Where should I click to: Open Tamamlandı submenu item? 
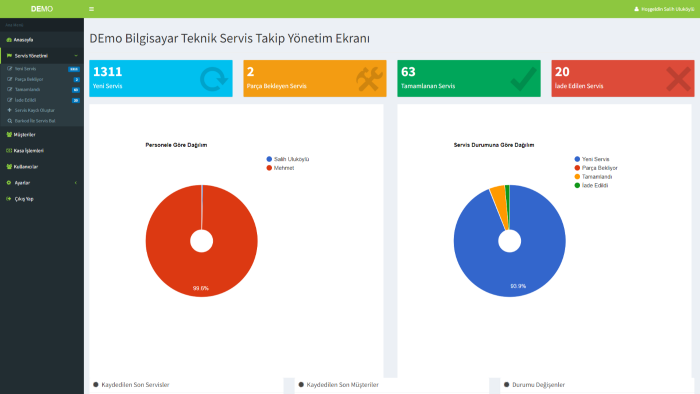tap(27, 89)
